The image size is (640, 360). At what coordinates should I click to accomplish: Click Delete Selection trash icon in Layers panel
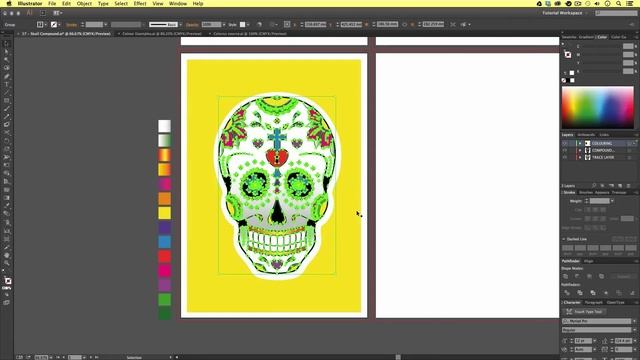(x=629, y=186)
